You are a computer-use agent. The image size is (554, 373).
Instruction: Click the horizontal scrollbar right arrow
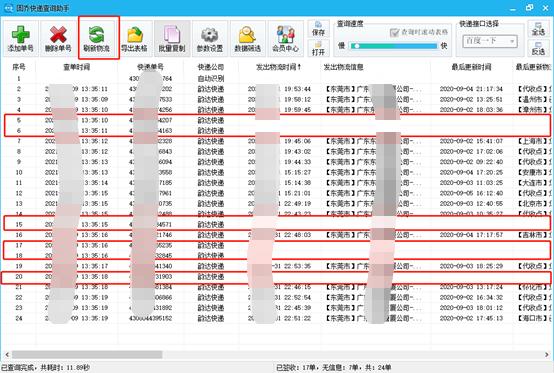[547, 354]
